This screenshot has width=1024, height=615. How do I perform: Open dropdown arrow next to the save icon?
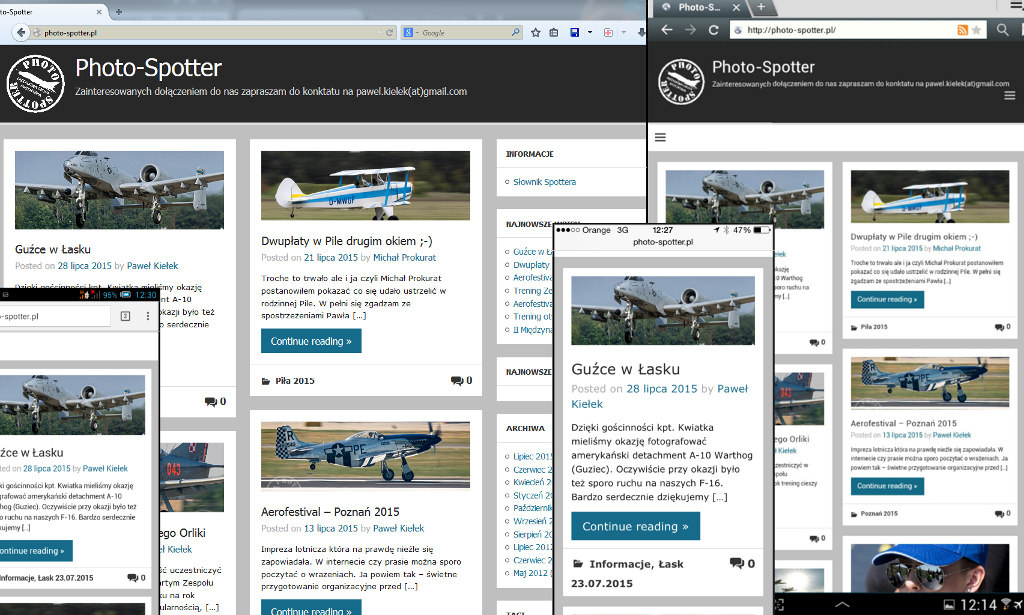pyautogui.click(x=589, y=33)
